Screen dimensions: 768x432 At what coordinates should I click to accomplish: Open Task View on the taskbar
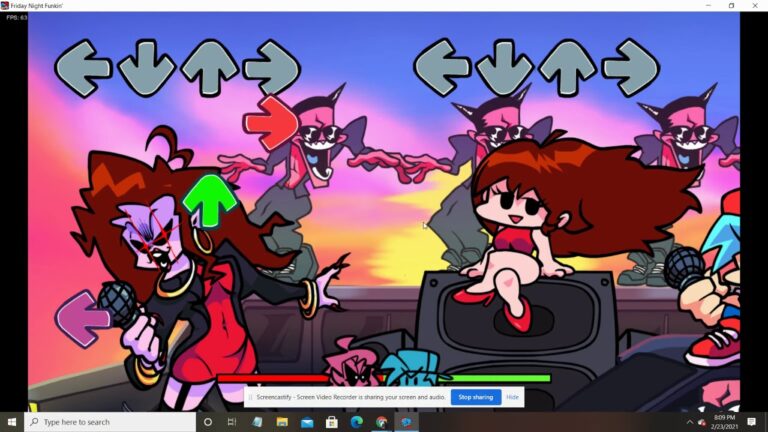[x=232, y=422]
